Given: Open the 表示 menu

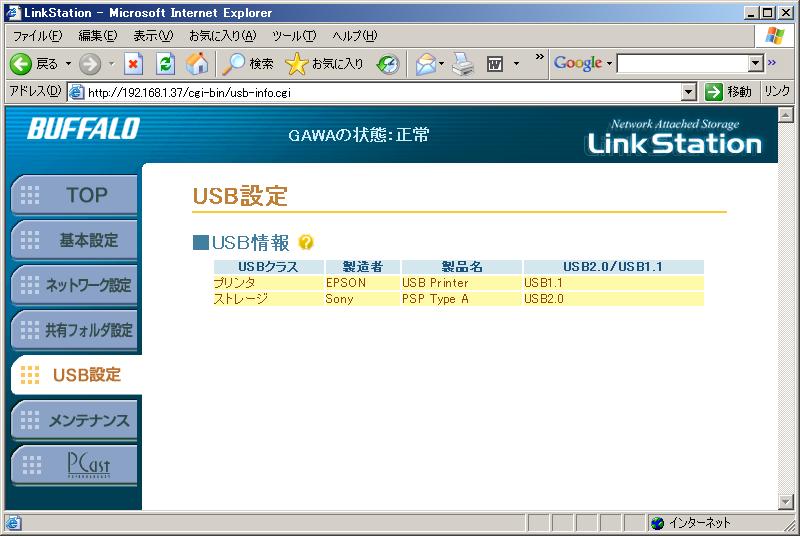Looking at the screenshot, I should pyautogui.click(x=153, y=36).
